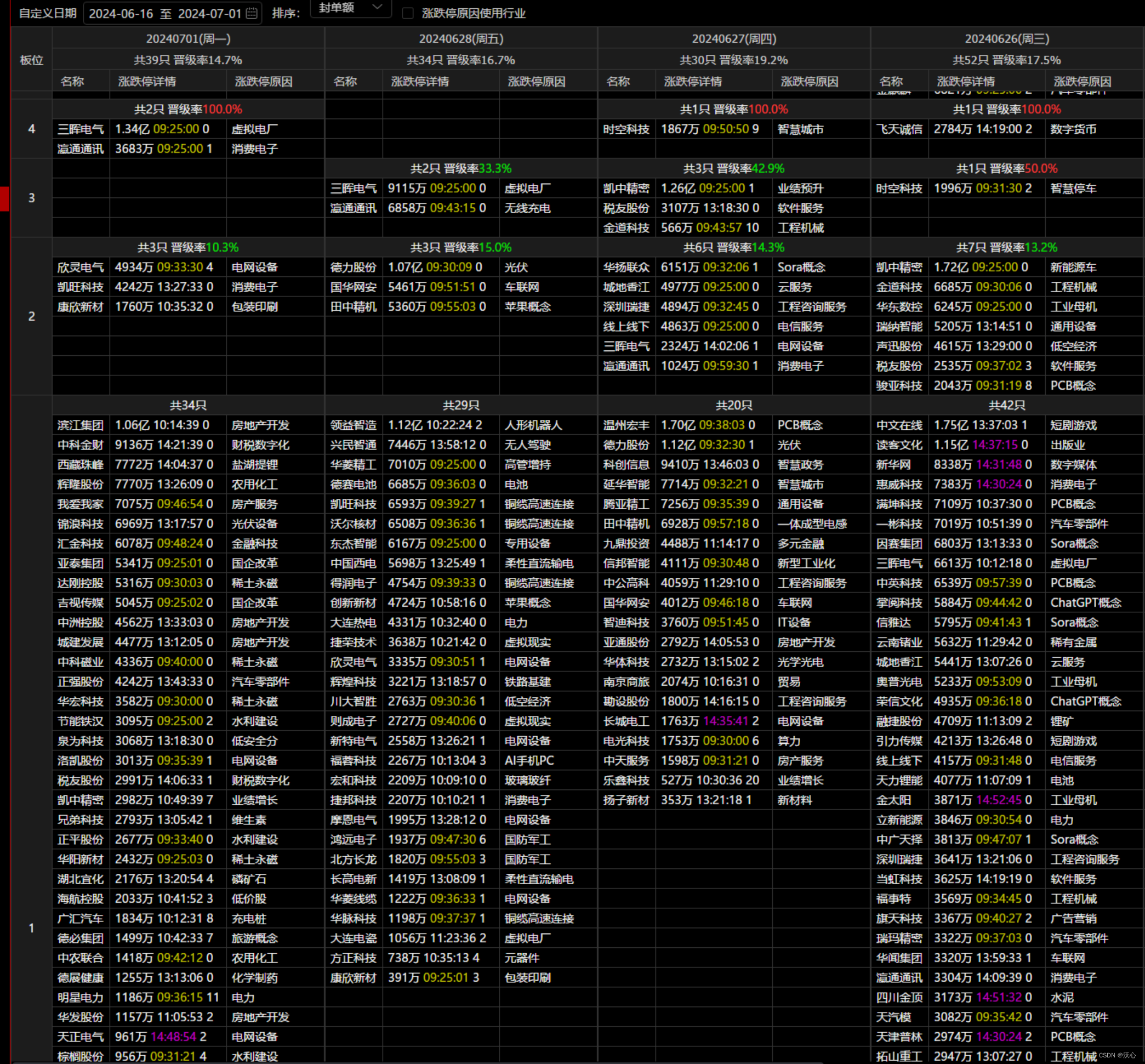Click the 板位 4 row label
Image resolution: width=1145 pixels, height=1064 pixels.
coord(32,129)
